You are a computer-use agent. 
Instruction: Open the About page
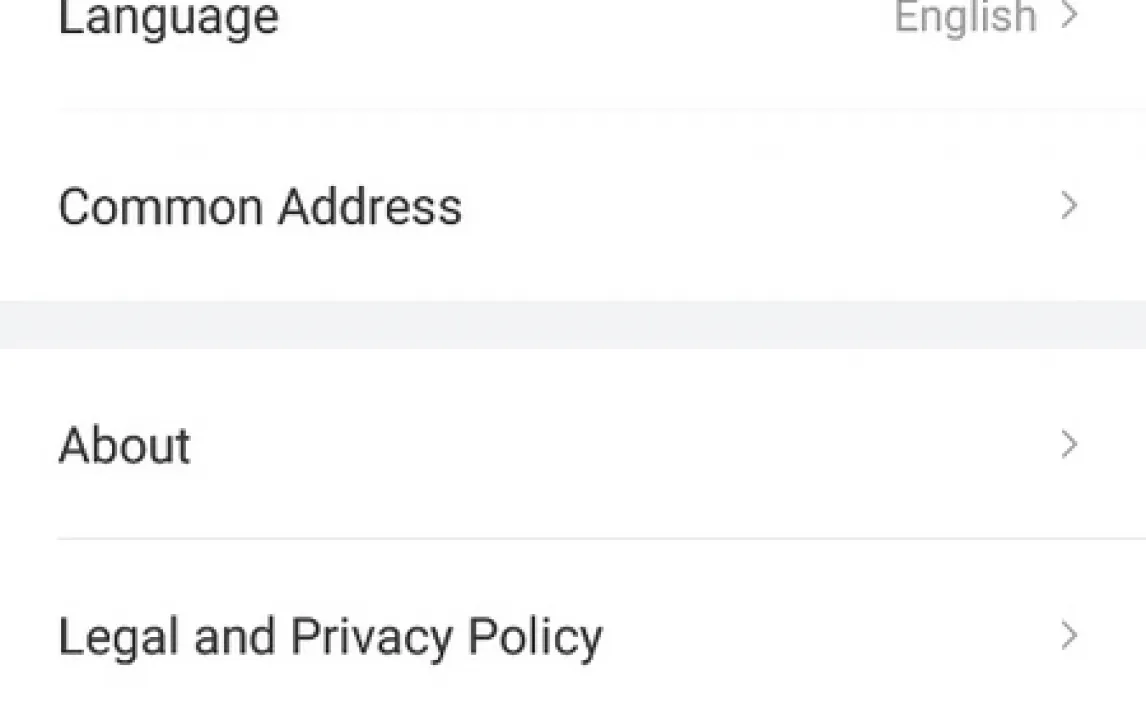[x=124, y=446]
